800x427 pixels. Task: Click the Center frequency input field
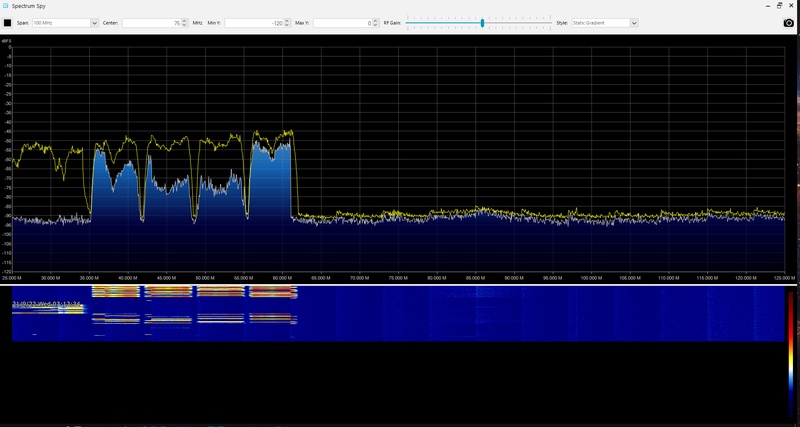(152, 23)
